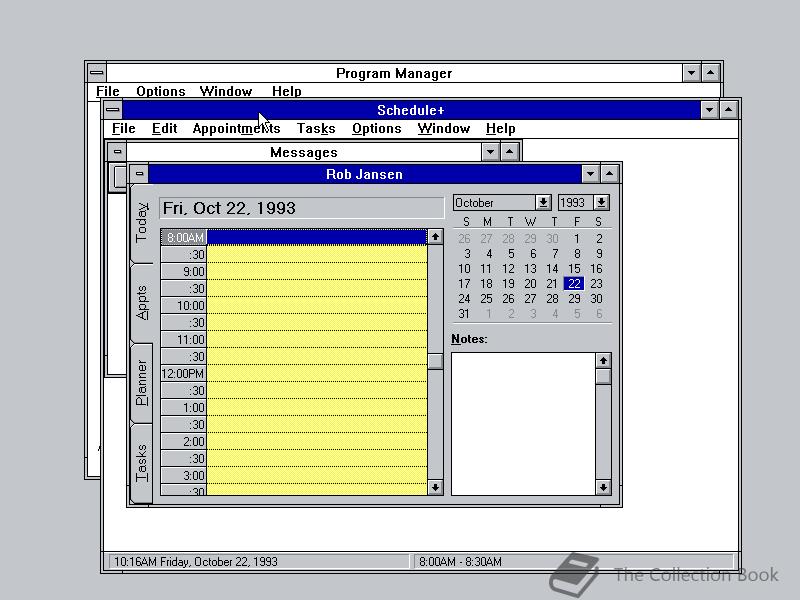Click the Notes scrollbar thumb
Viewport: 800px width, 600px height.
pos(603,377)
